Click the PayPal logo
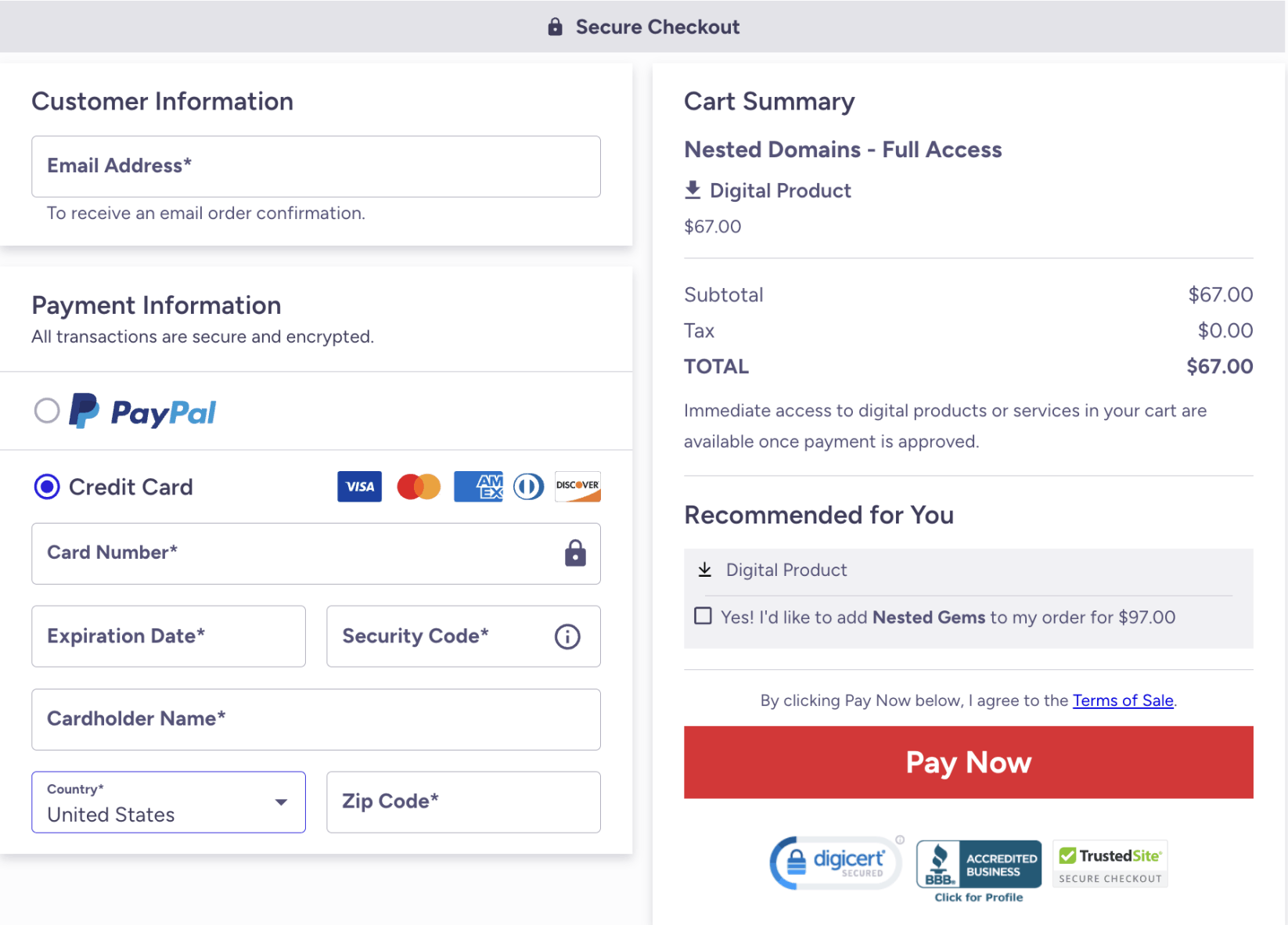1288x925 pixels. pos(143,411)
